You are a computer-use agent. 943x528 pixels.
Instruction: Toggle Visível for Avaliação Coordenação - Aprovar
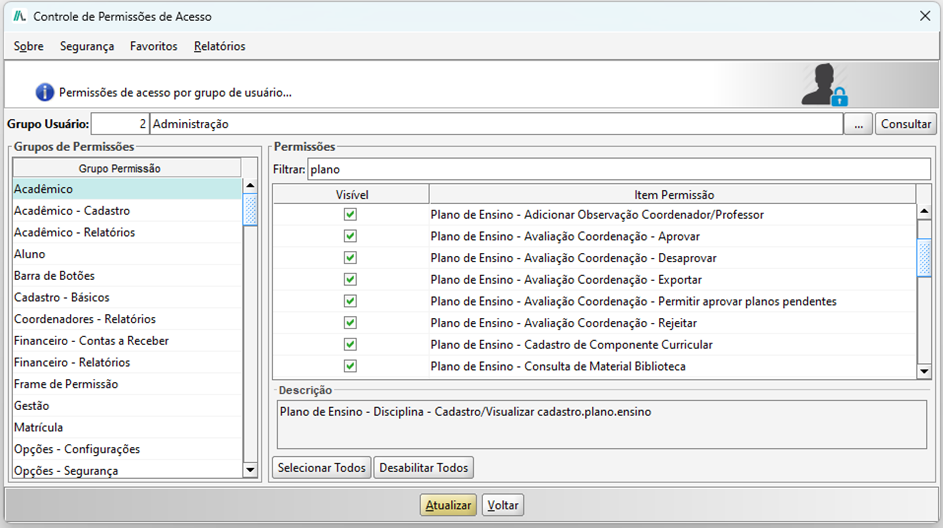(x=350, y=236)
